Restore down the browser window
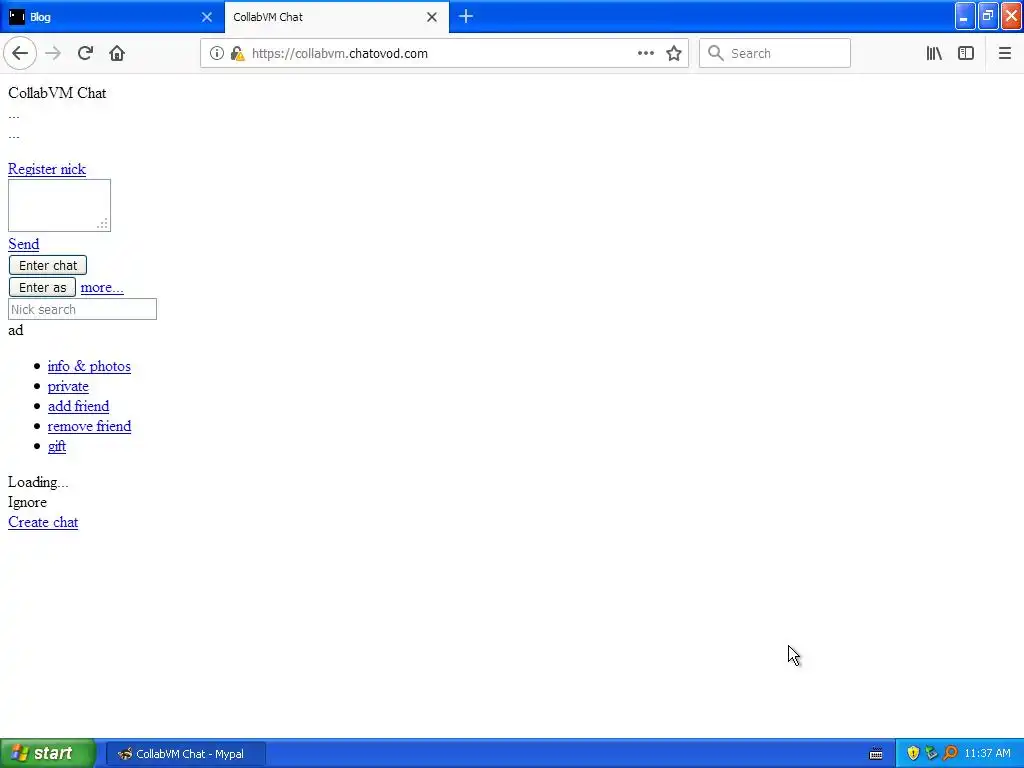Screen dimensions: 1024x768 pyautogui.click(x=988, y=16)
